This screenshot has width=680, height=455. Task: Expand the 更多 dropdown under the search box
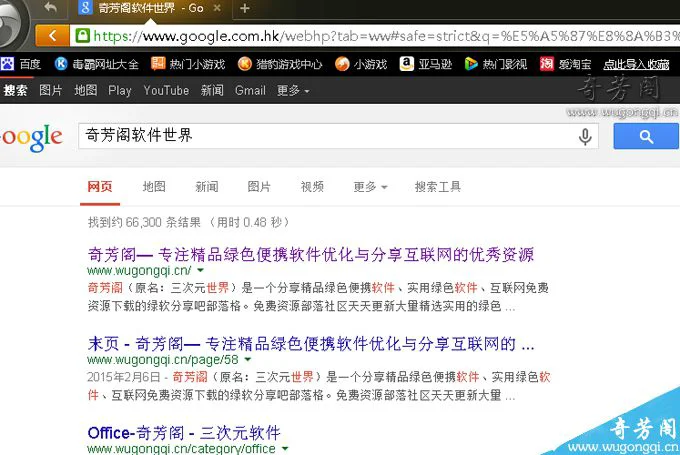(x=370, y=187)
